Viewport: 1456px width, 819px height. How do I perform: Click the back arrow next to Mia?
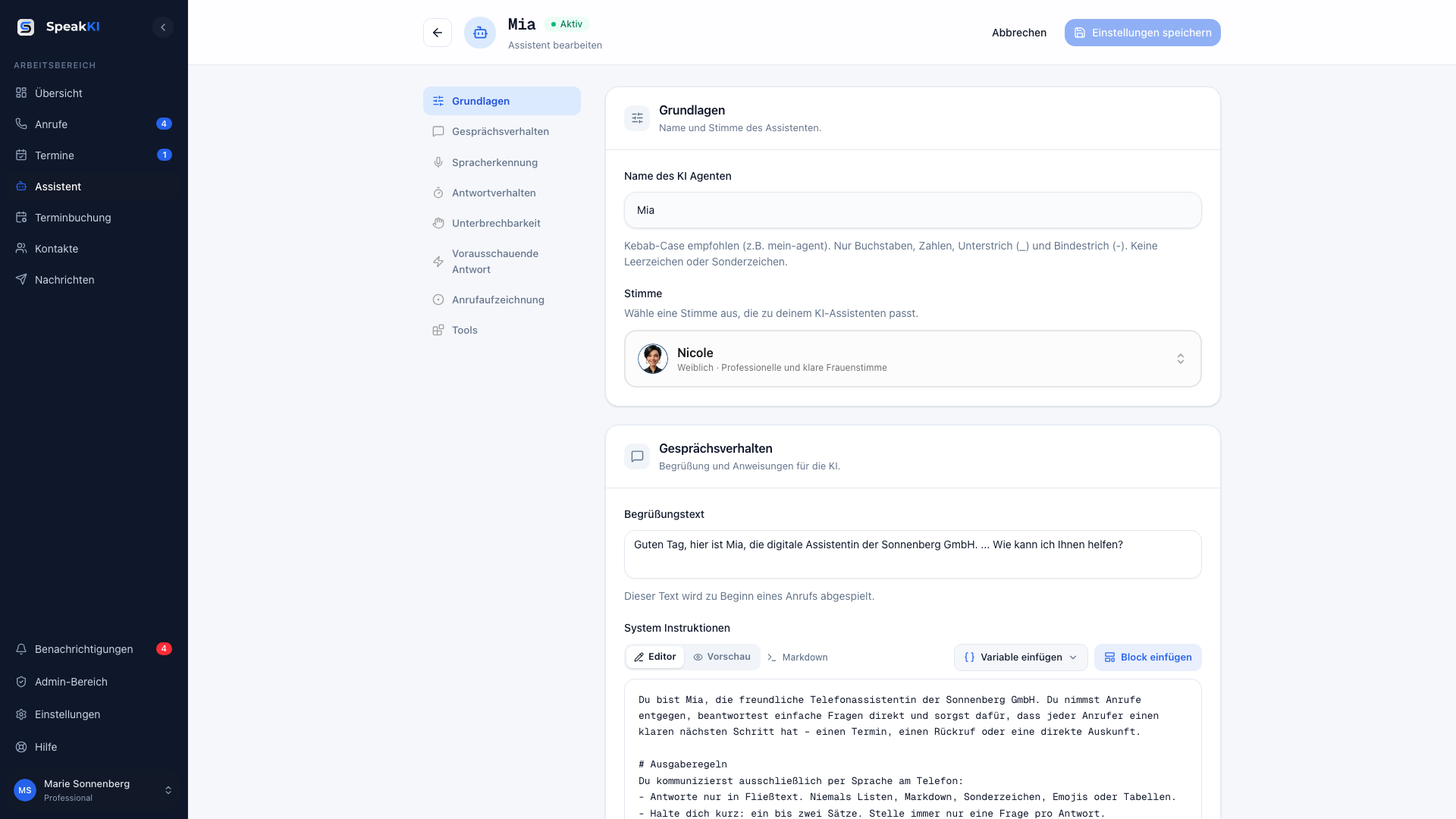438,33
